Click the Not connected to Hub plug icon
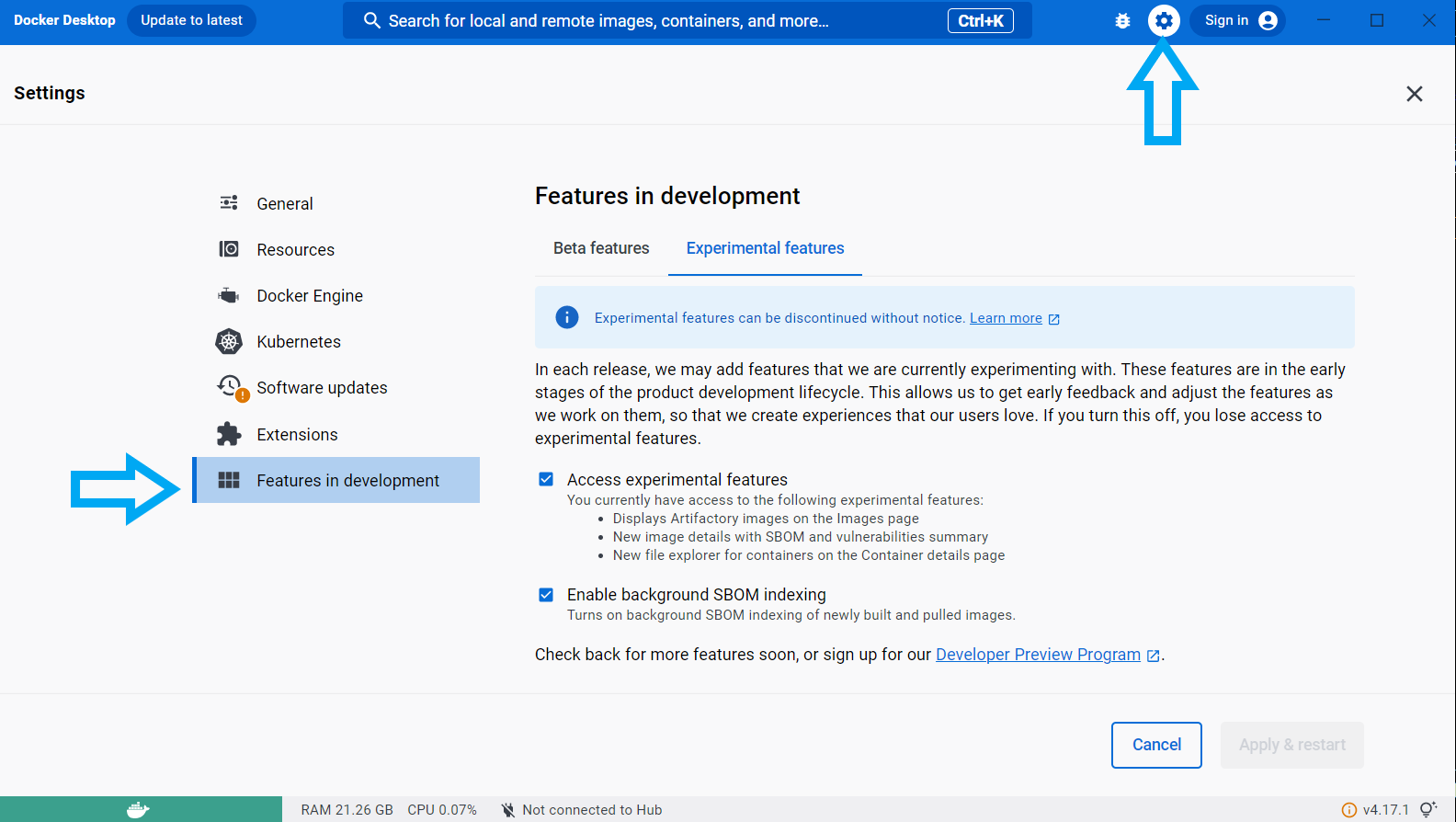Screen dimensions: 1456x822 click(x=508, y=810)
